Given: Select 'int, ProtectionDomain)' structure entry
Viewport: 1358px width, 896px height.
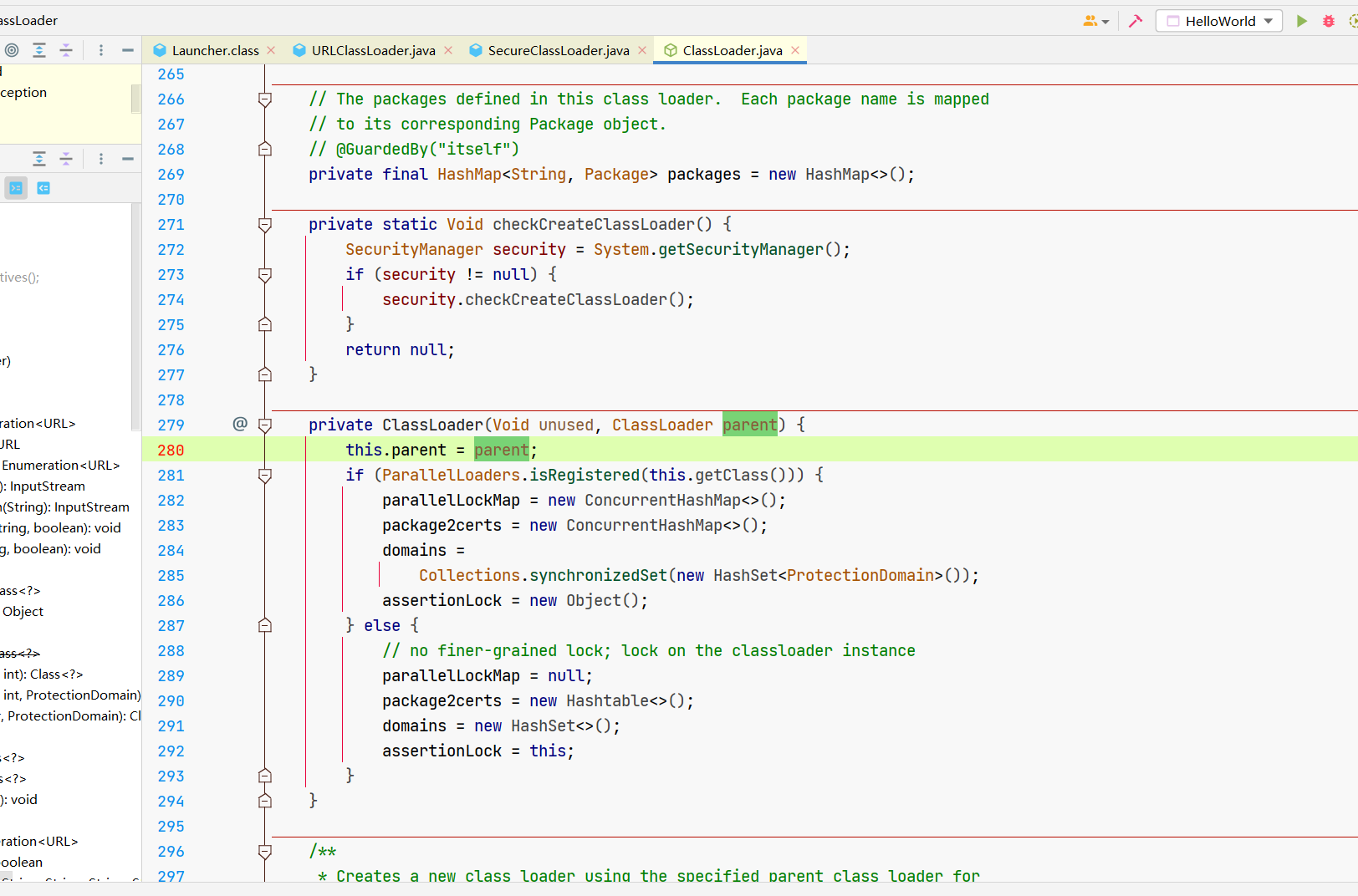Looking at the screenshot, I should pos(72,695).
